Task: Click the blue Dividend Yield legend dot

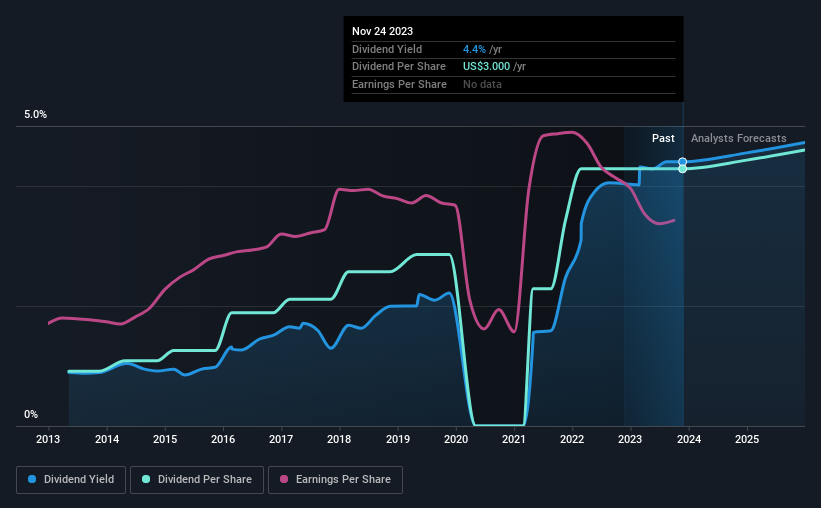Action: [32, 479]
